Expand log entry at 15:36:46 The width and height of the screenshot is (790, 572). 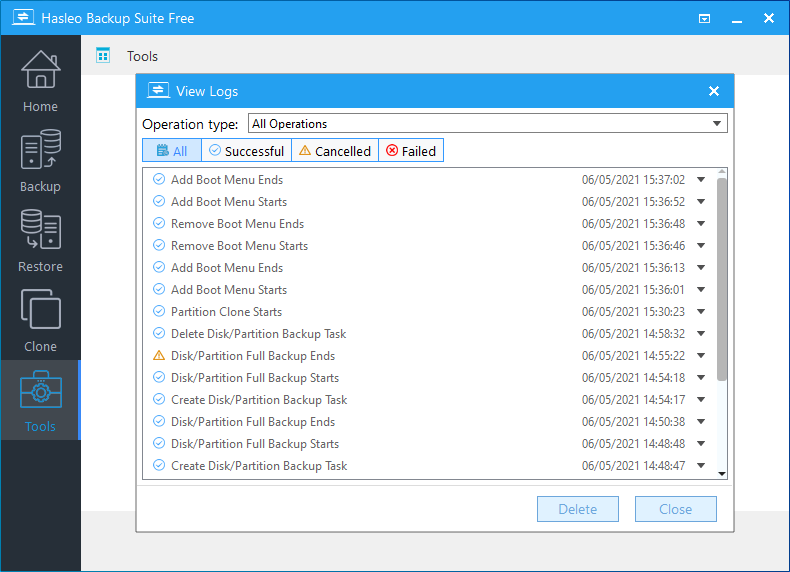point(701,245)
